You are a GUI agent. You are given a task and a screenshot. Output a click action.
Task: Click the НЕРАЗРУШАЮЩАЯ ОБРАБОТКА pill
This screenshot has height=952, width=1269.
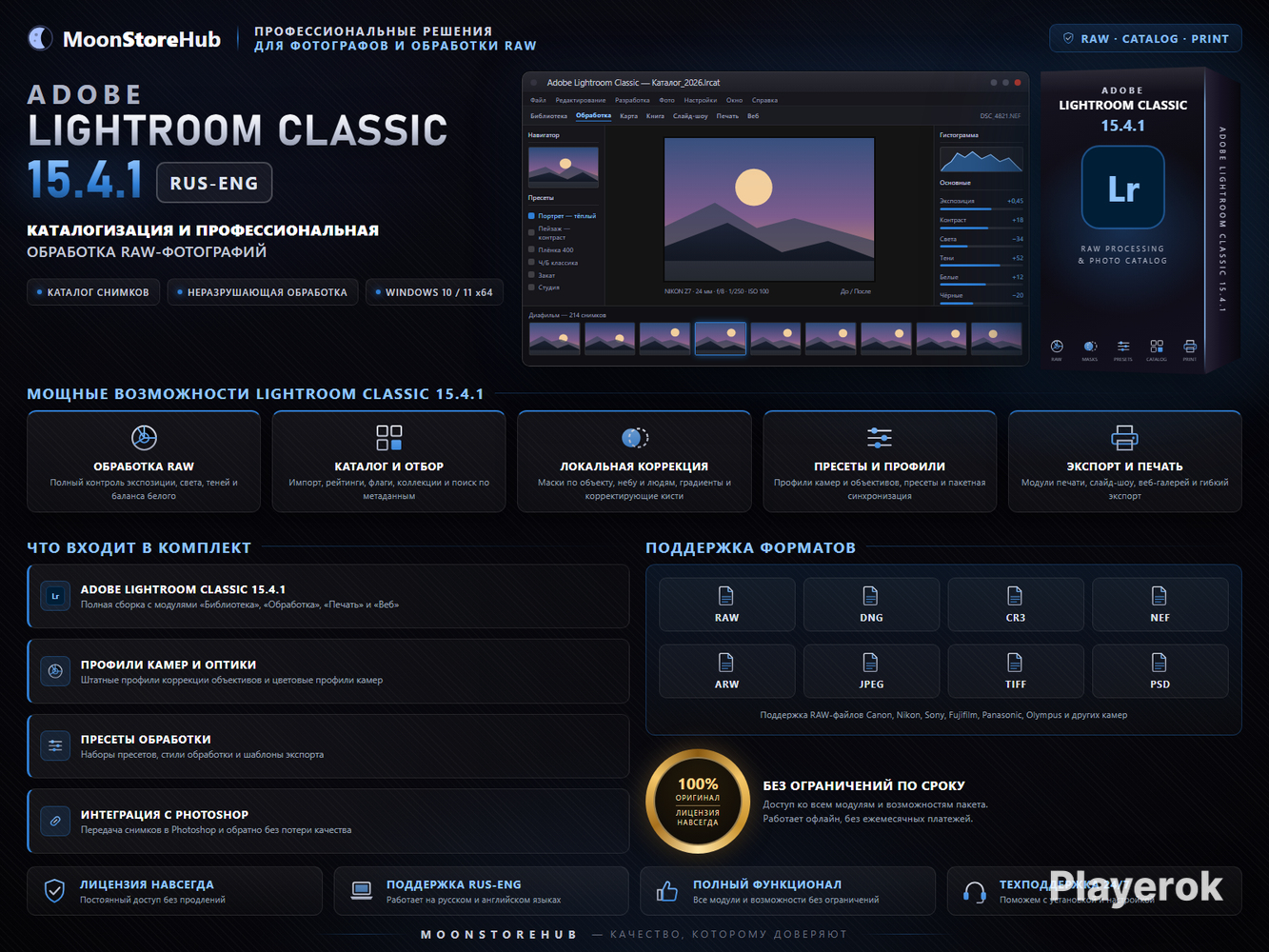263,292
